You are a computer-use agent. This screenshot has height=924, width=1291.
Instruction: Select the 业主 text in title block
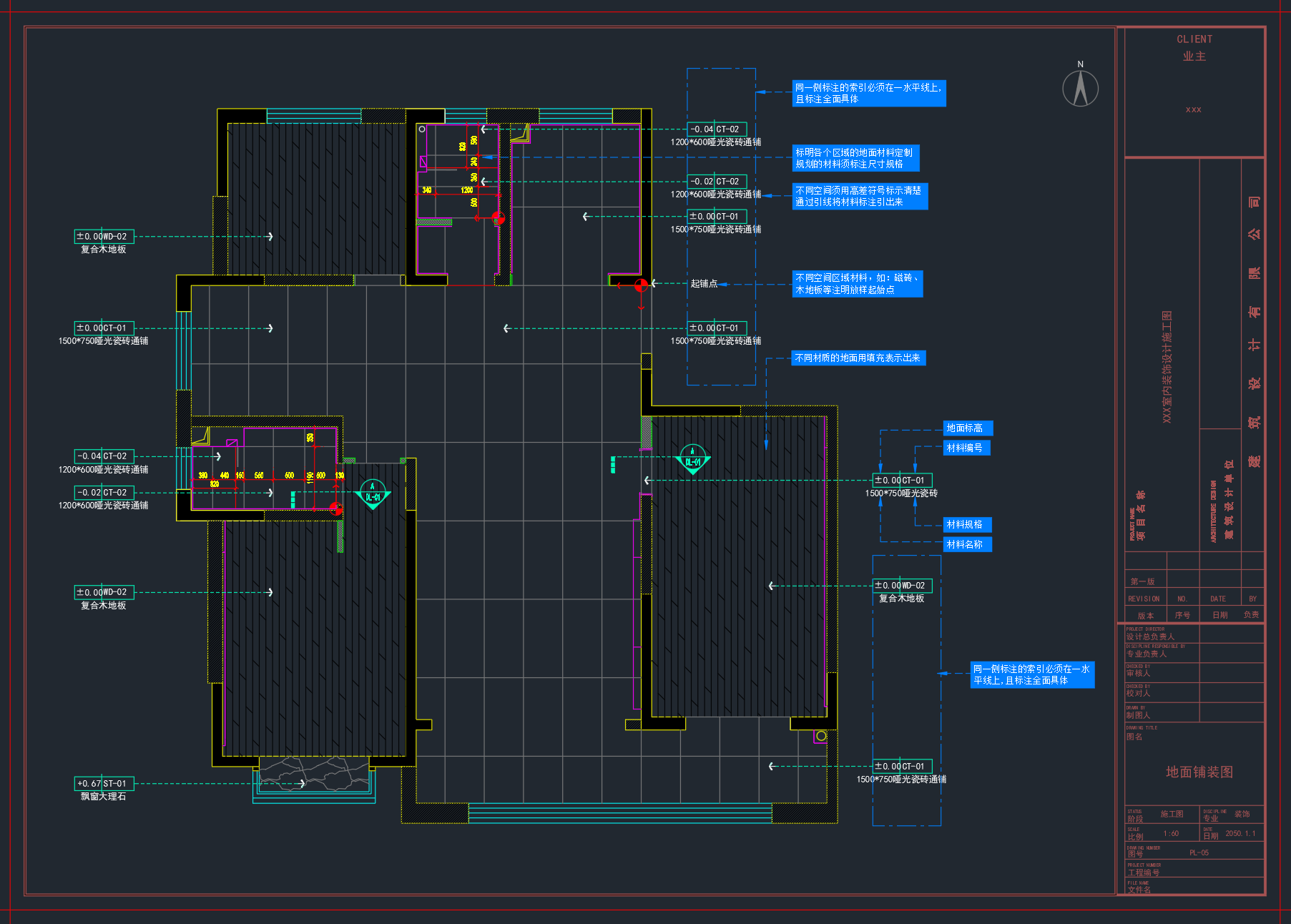tap(1194, 56)
